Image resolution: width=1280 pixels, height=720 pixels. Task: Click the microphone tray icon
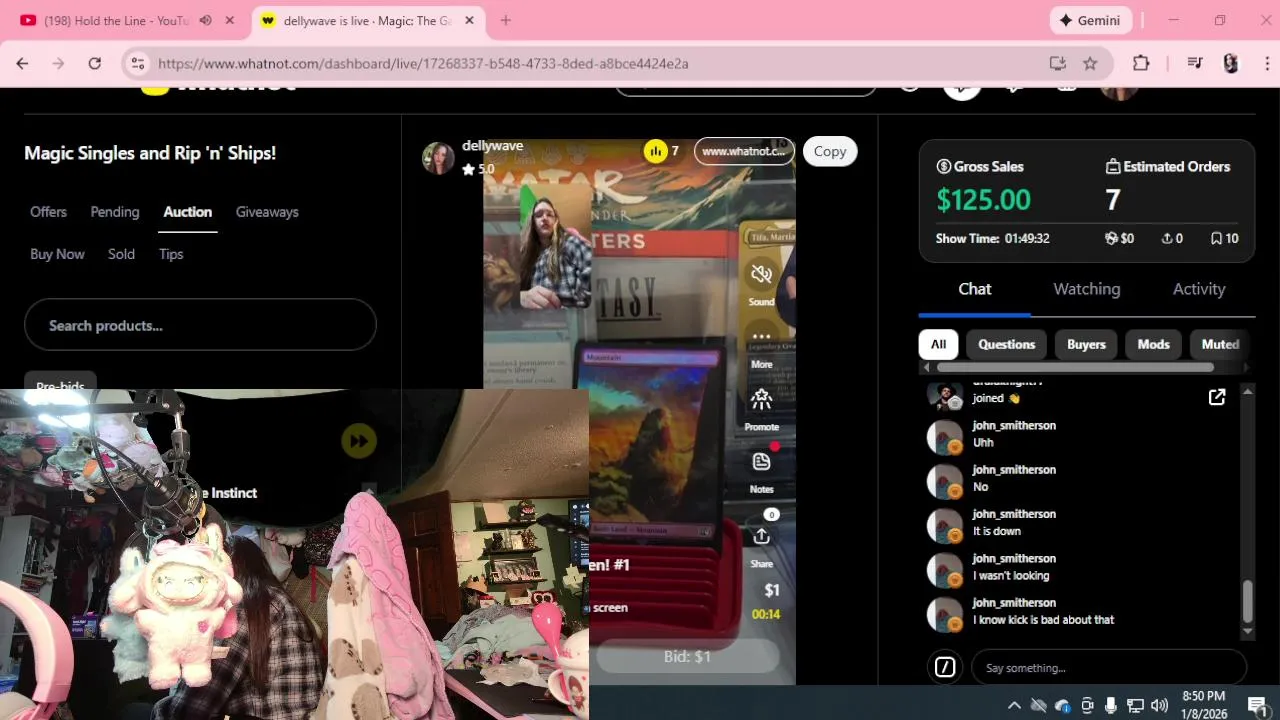coord(1111,705)
